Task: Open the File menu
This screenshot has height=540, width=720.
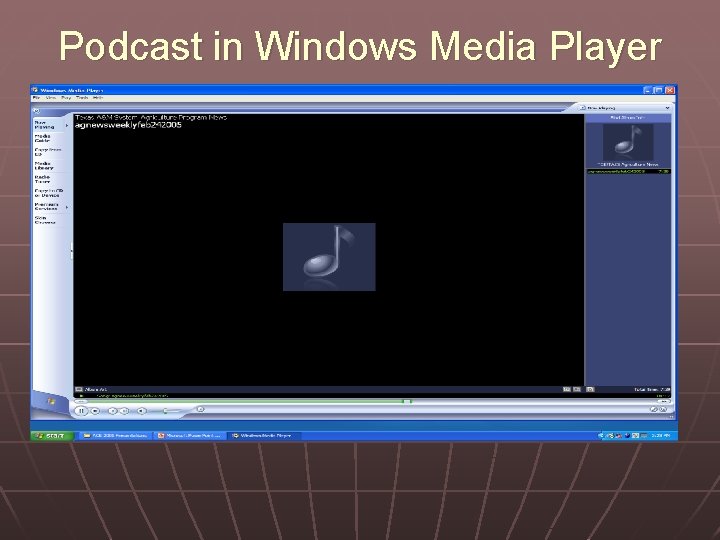Action: (36, 98)
